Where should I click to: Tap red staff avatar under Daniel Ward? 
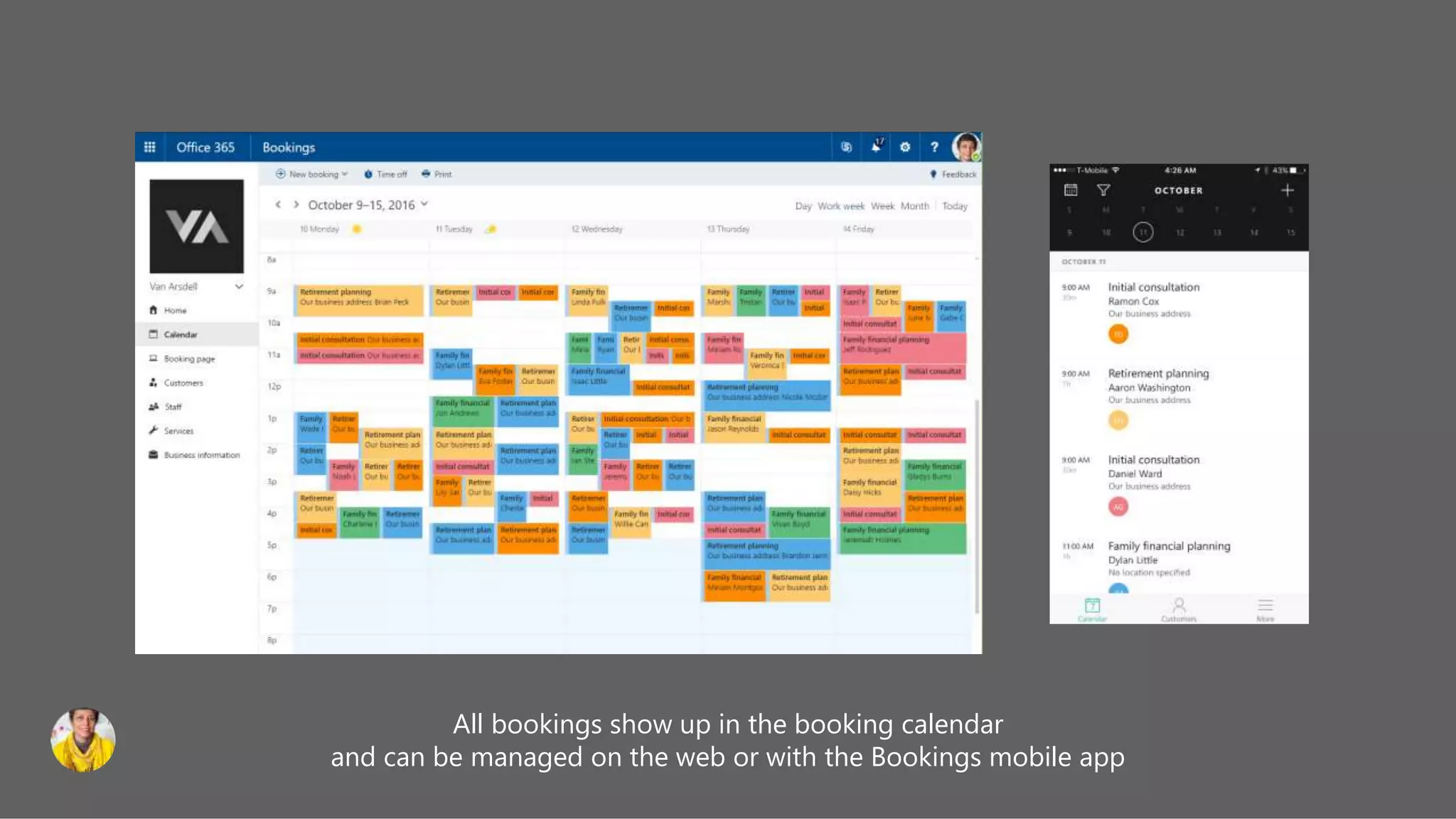[1118, 507]
